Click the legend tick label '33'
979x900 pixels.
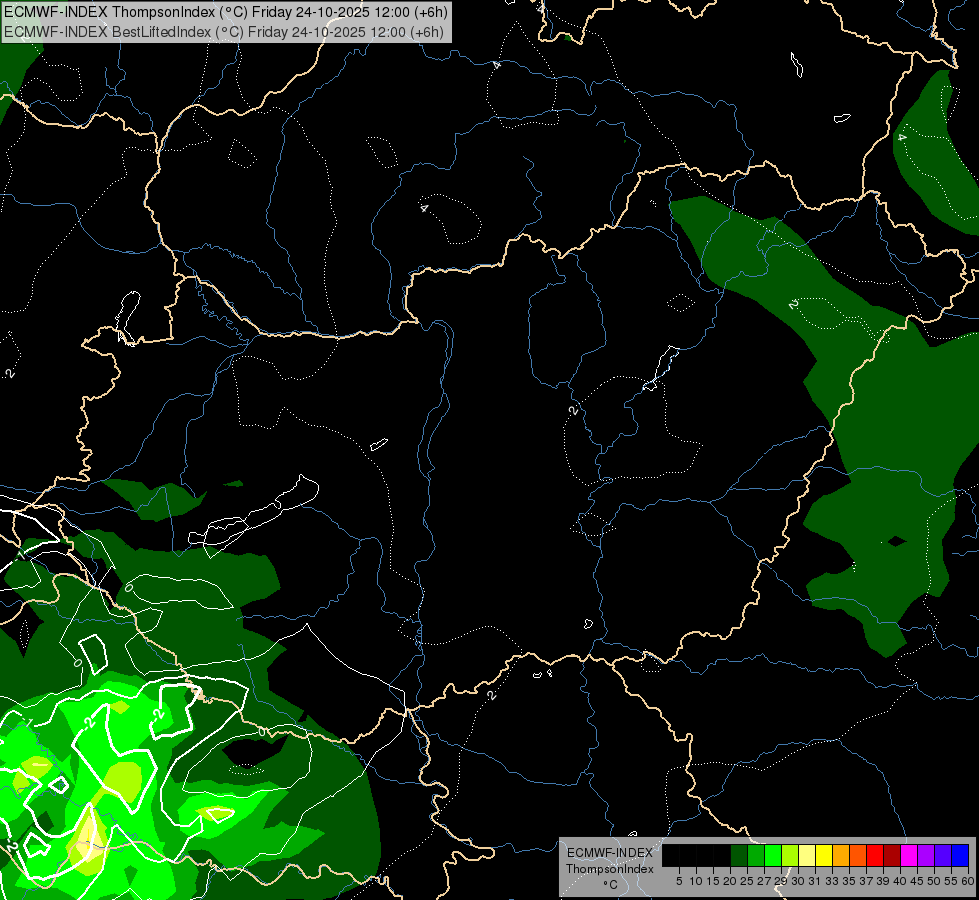click(x=832, y=881)
